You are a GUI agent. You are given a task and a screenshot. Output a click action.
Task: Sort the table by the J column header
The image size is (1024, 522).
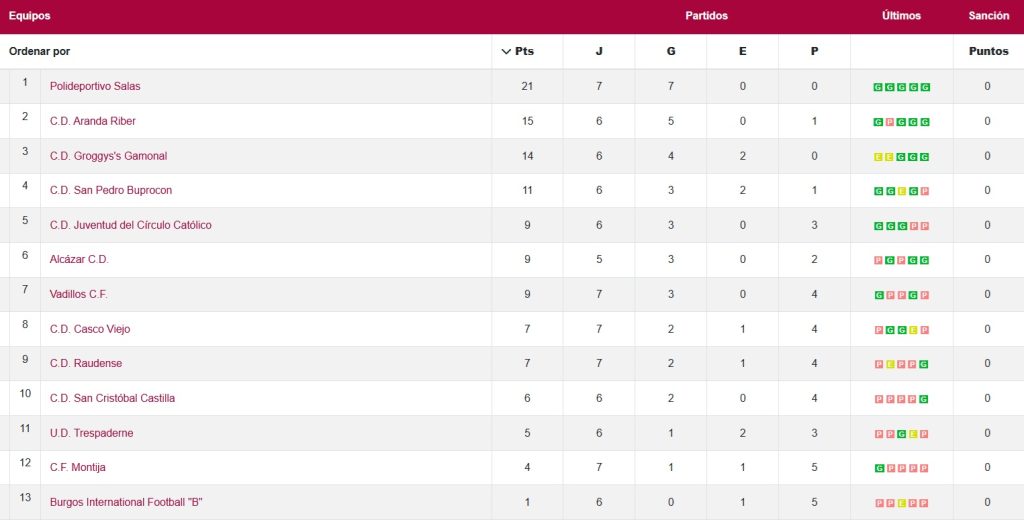(x=599, y=52)
